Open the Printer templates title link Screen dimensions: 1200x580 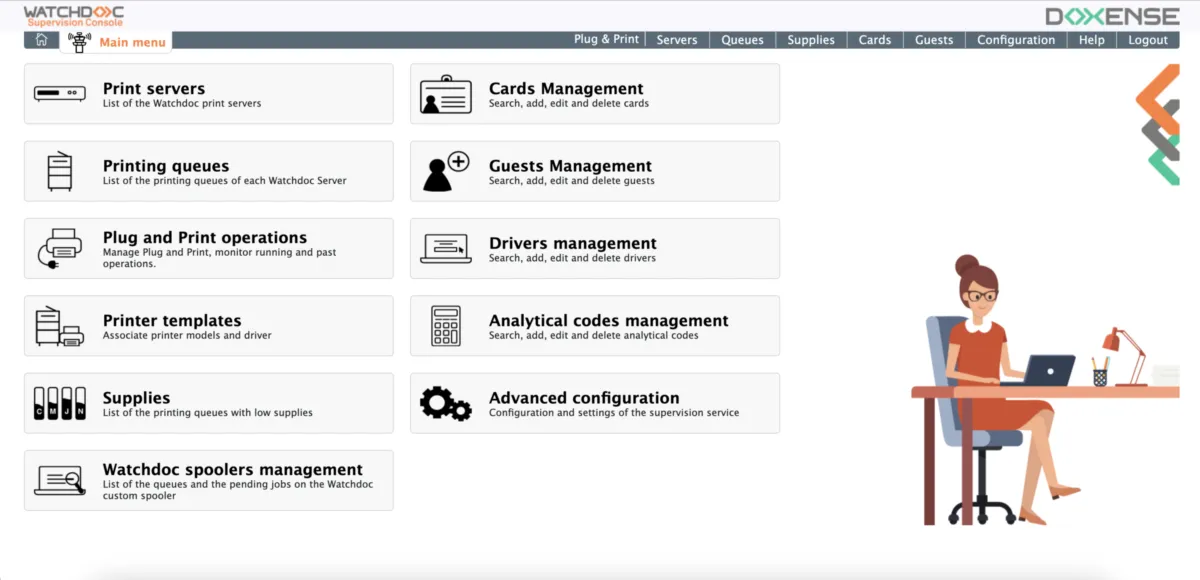tap(172, 320)
